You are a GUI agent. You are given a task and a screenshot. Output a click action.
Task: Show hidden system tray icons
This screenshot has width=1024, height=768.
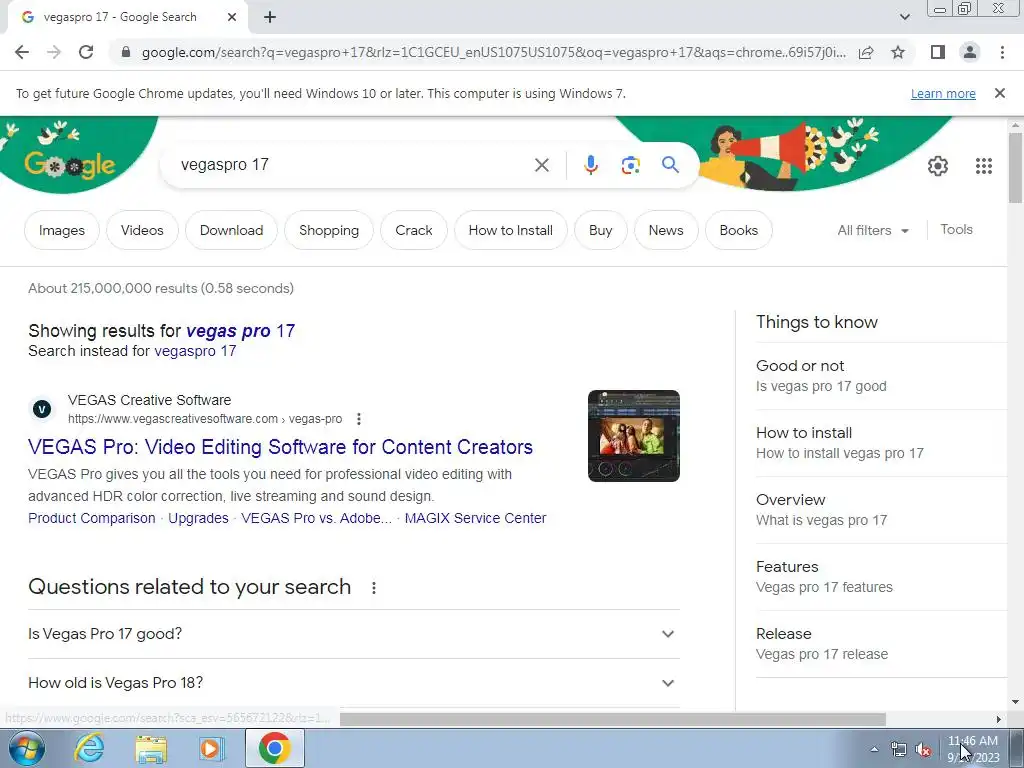874,749
